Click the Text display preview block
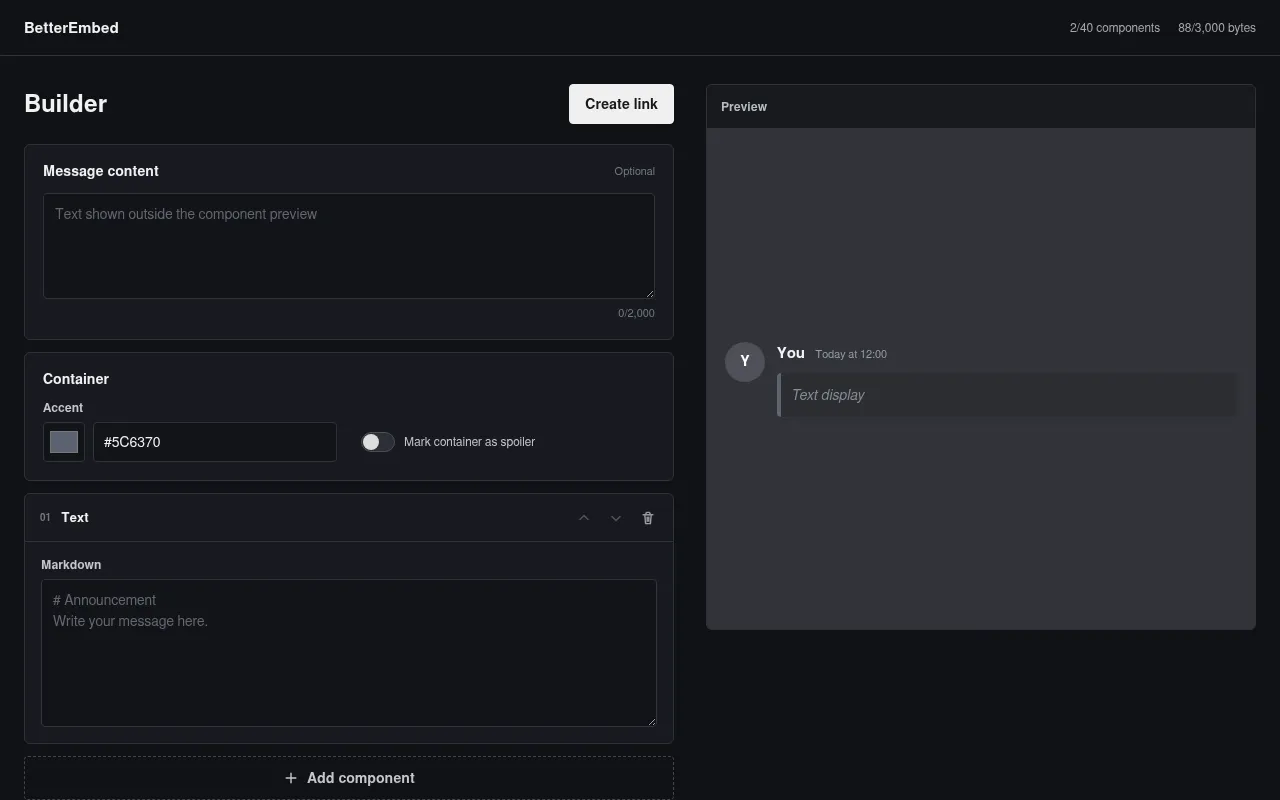1280x800 pixels. 1007,395
